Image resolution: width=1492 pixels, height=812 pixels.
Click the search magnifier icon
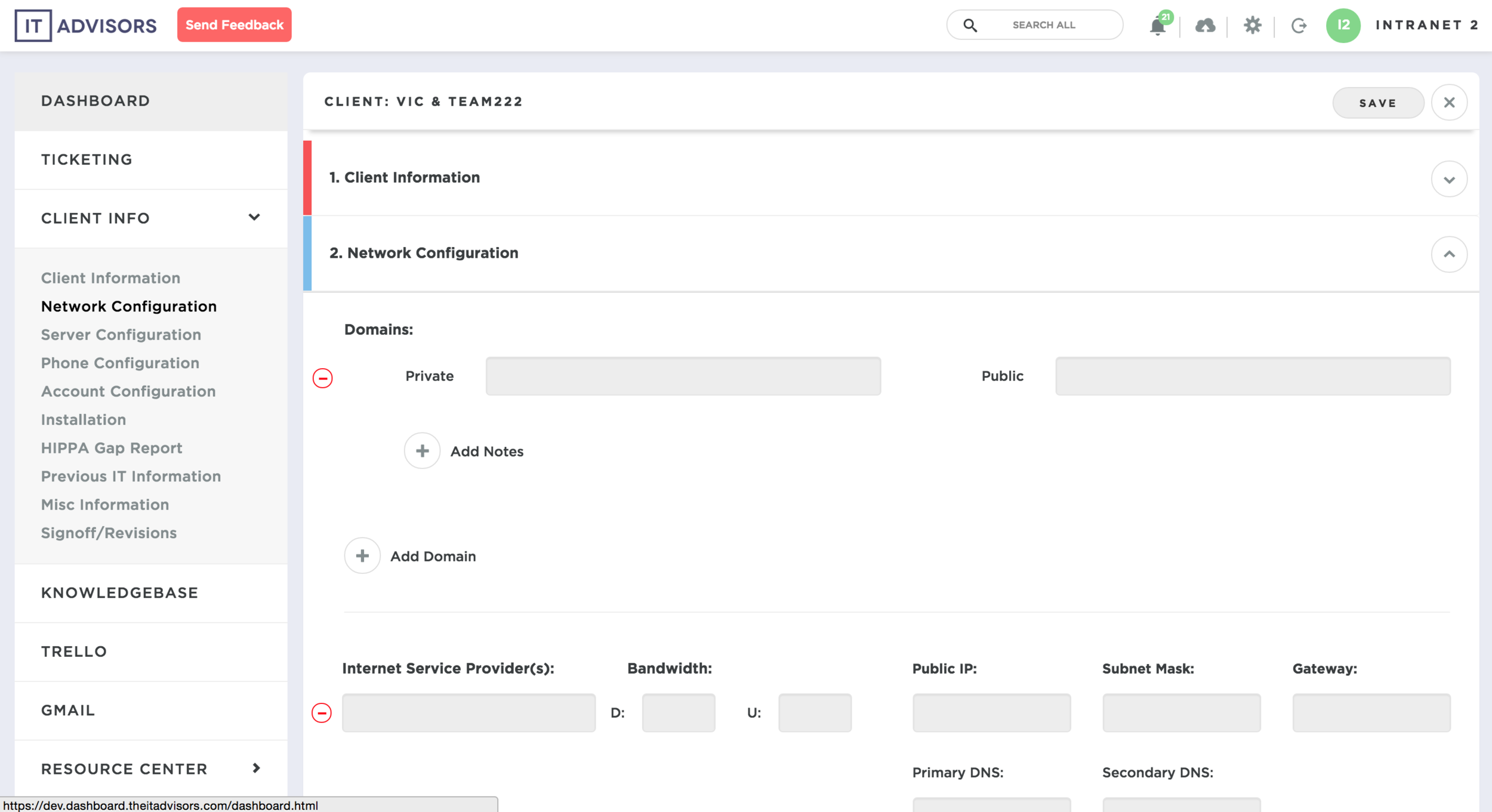pyautogui.click(x=970, y=25)
